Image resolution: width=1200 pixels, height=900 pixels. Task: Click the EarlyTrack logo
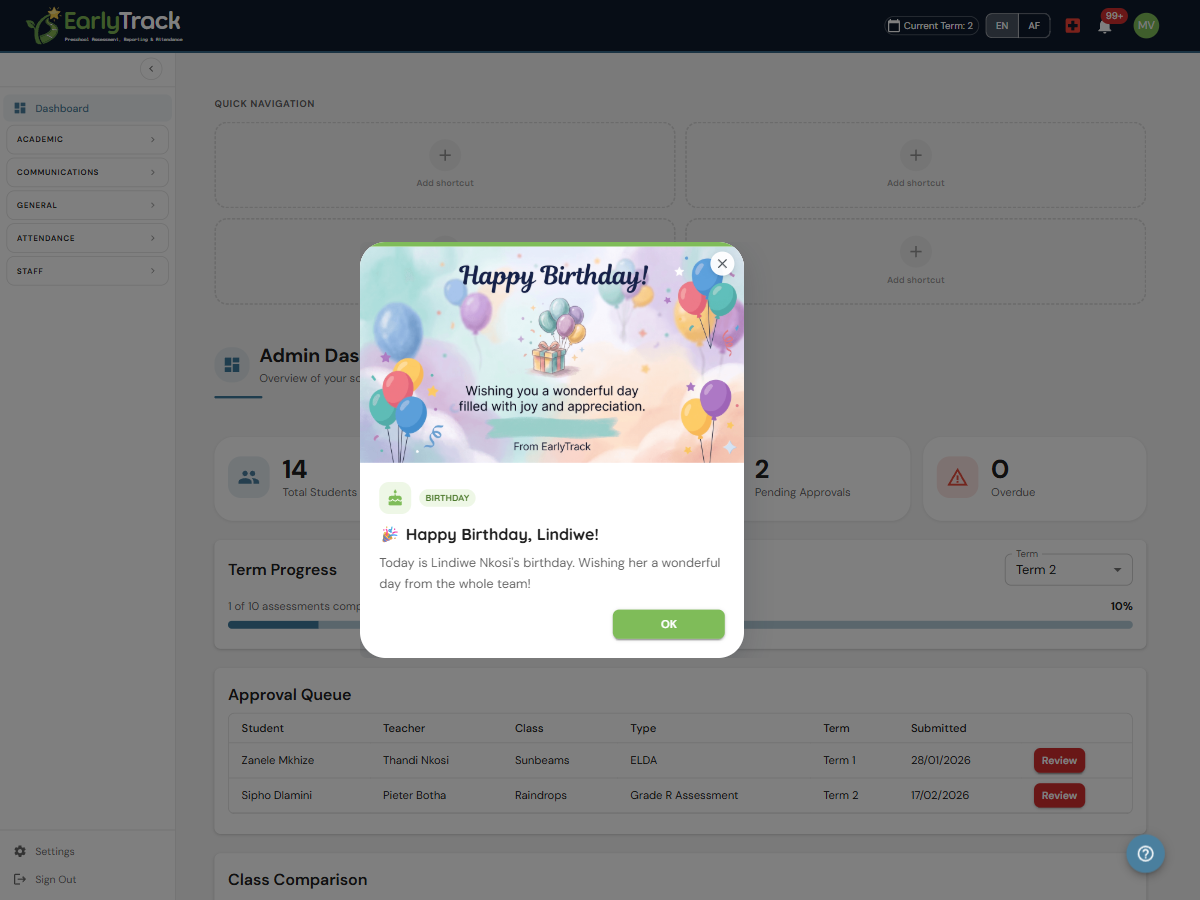pyautogui.click(x=104, y=25)
